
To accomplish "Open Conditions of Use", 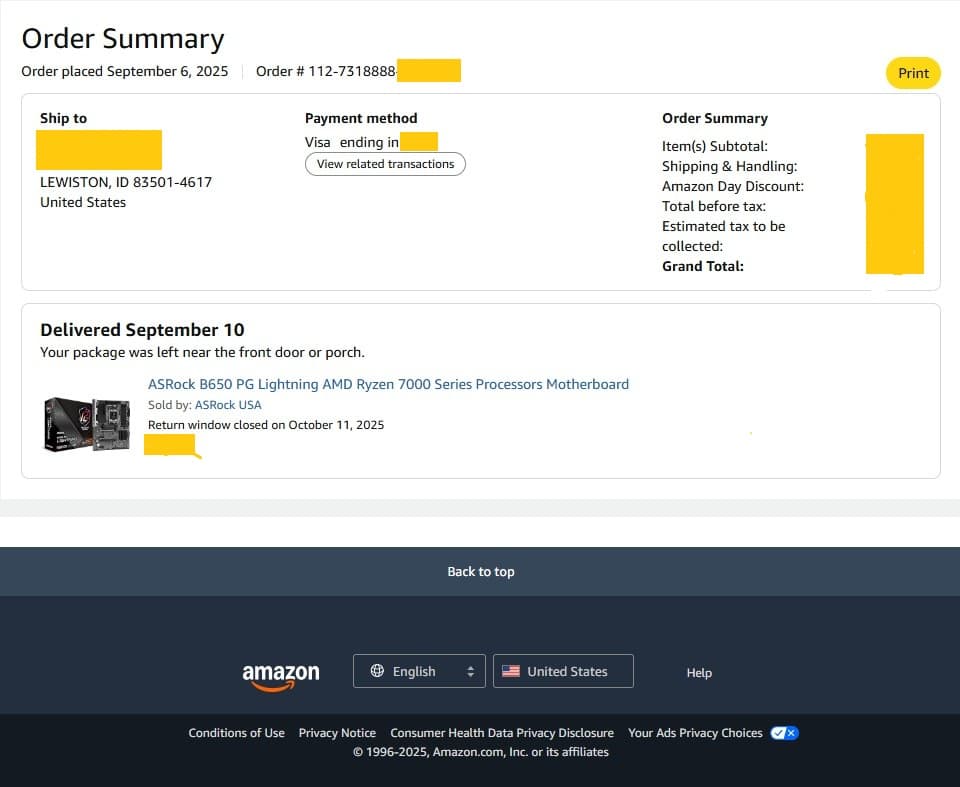I will tap(236, 733).
